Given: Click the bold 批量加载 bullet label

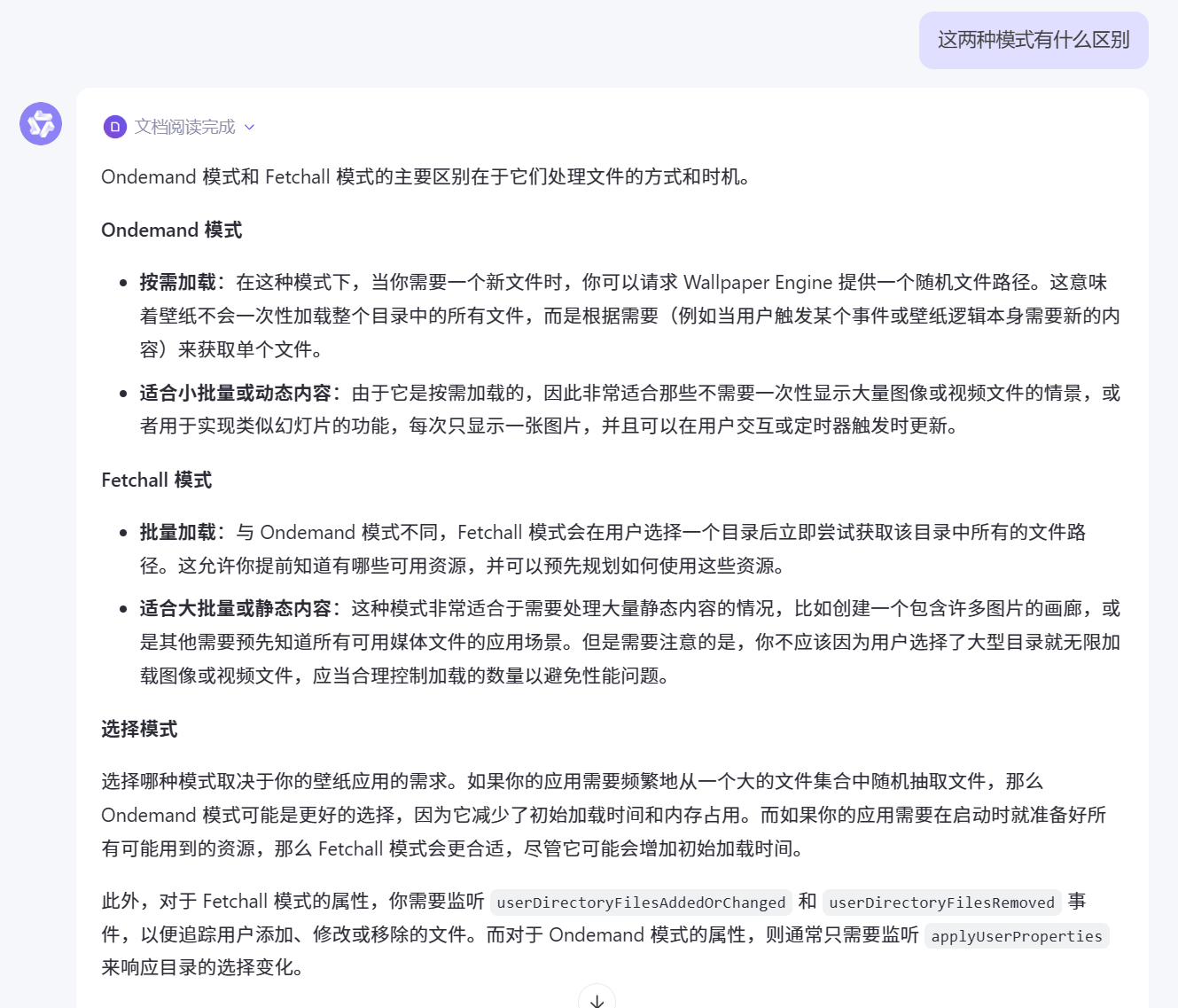Looking at the screenshot, I should tap(177, 533).
